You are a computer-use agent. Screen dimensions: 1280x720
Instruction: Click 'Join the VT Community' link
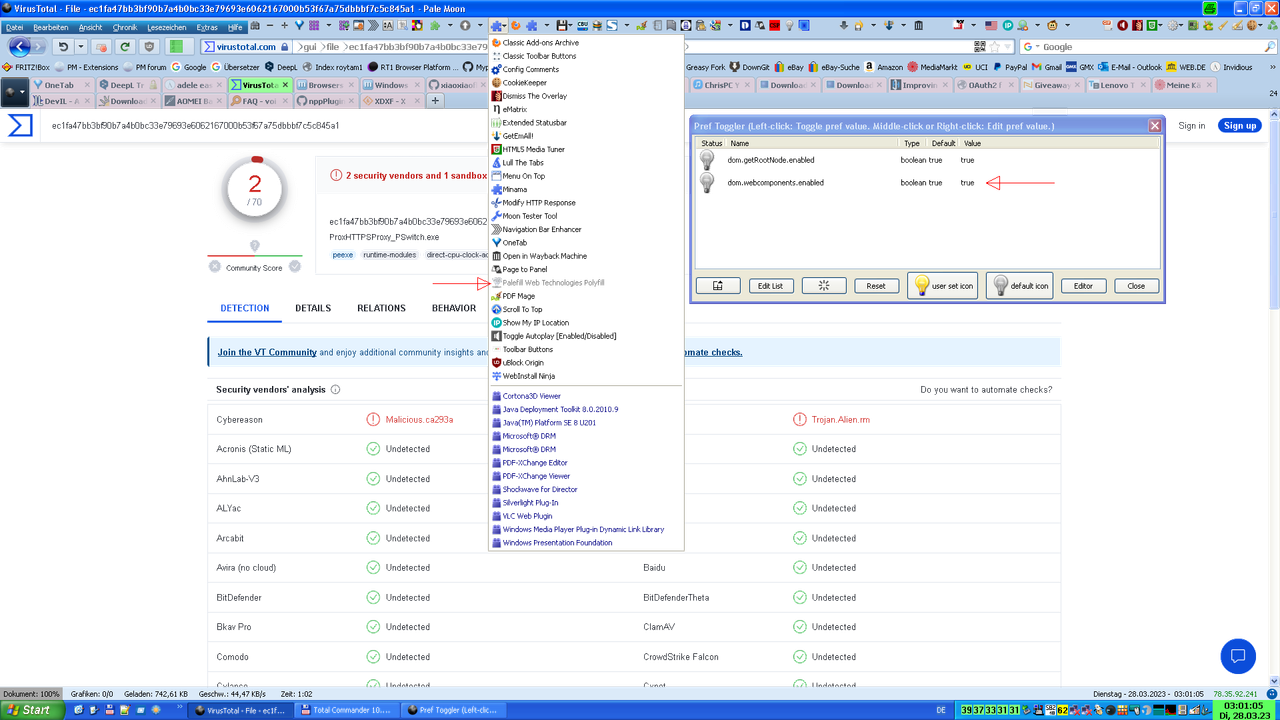267,352
